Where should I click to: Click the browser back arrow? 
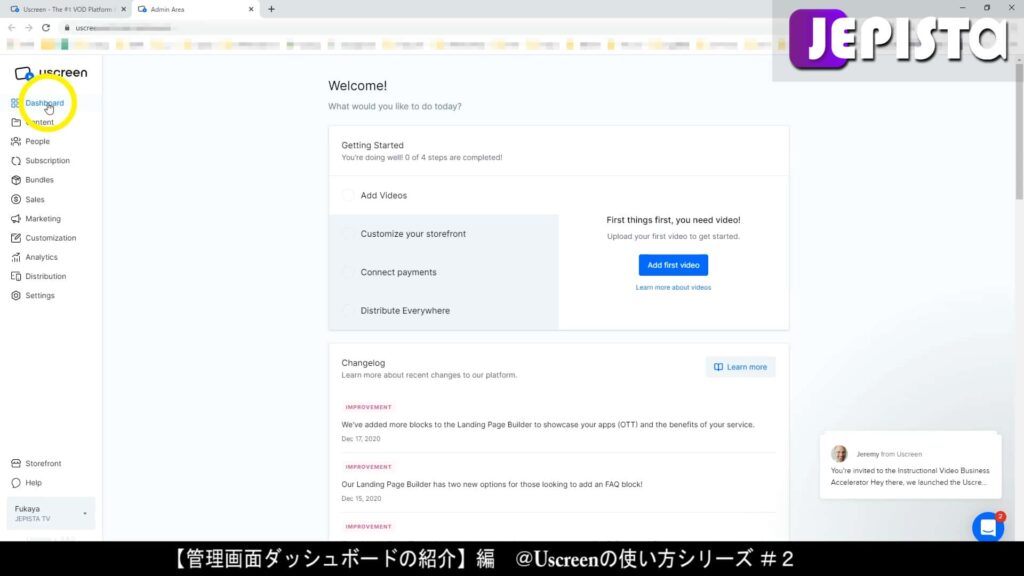[12, 27]
